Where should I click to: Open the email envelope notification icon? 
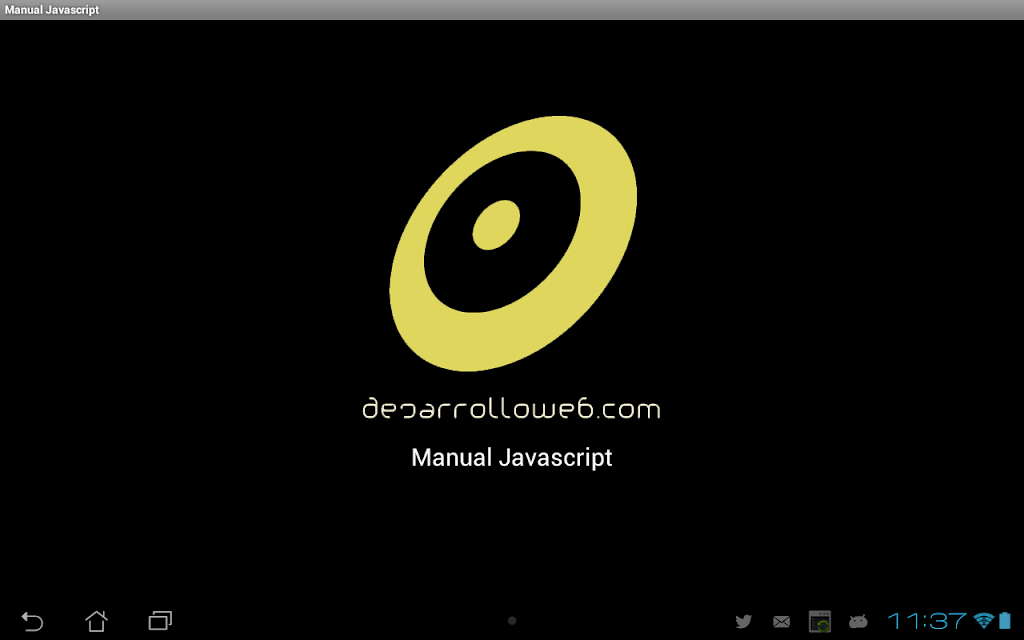click(781, 622)
